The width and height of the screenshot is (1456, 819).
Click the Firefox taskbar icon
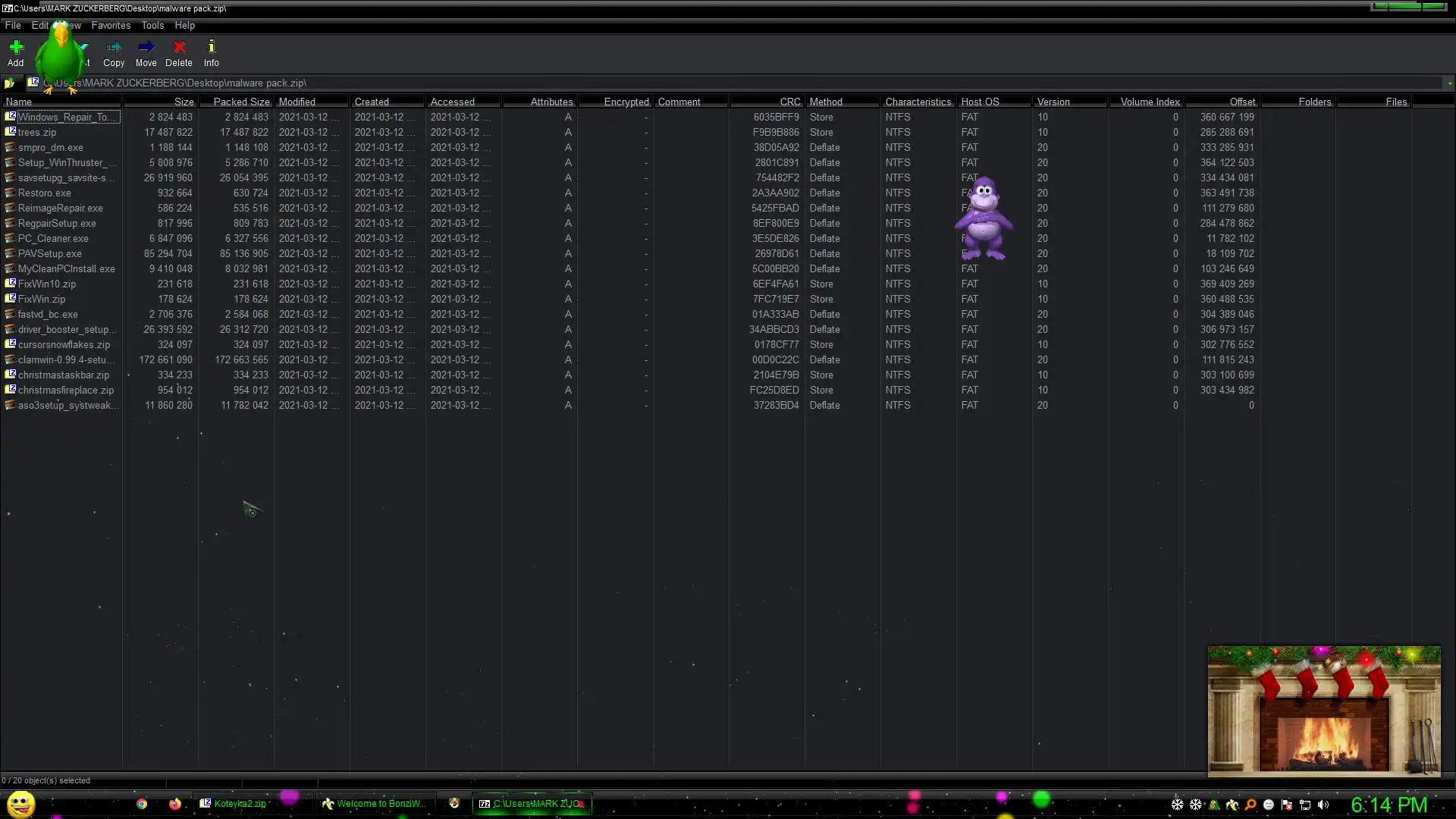click(x=175, y=804)
